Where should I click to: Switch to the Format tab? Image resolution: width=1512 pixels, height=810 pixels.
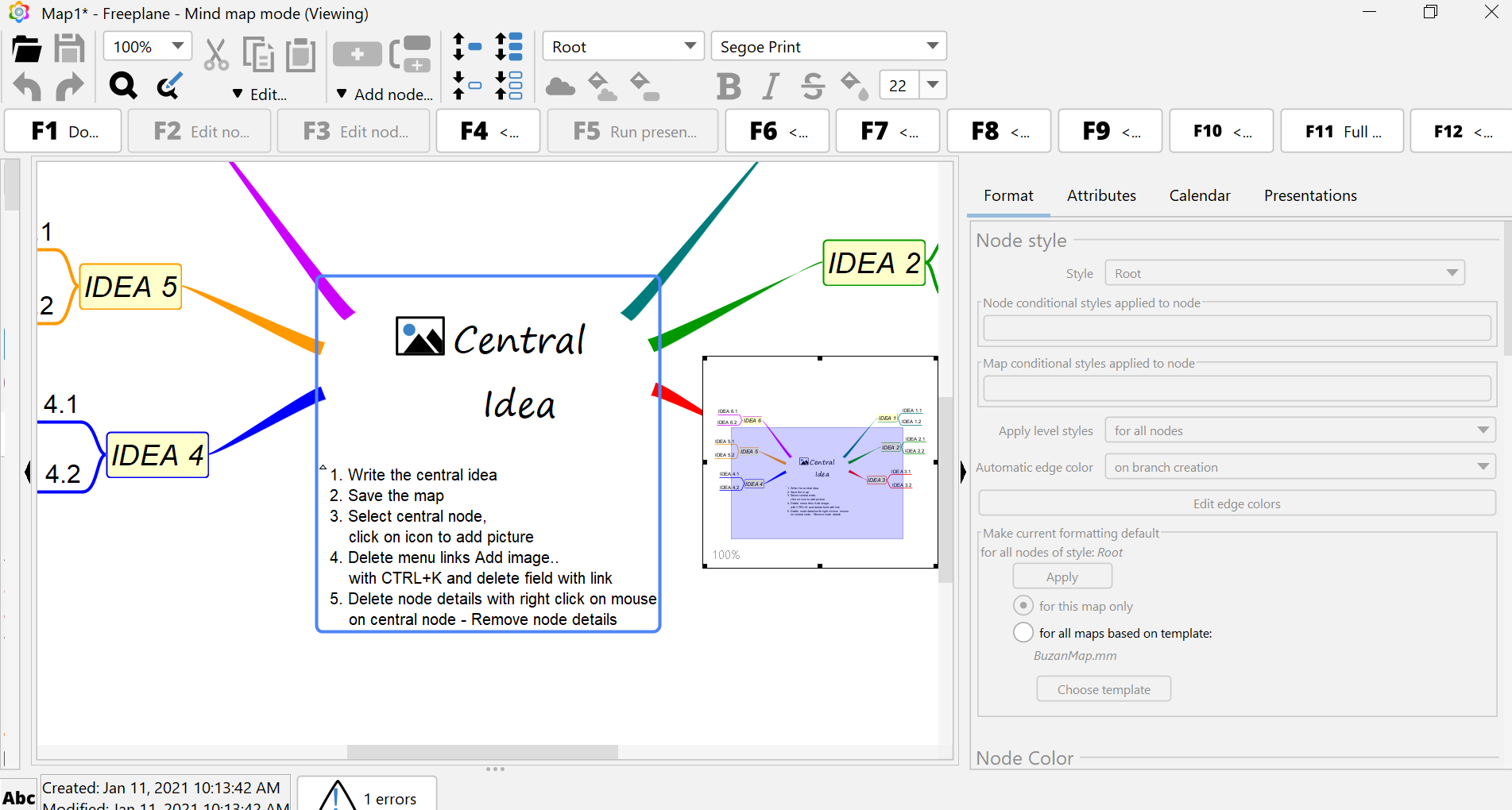point(1008,195)
